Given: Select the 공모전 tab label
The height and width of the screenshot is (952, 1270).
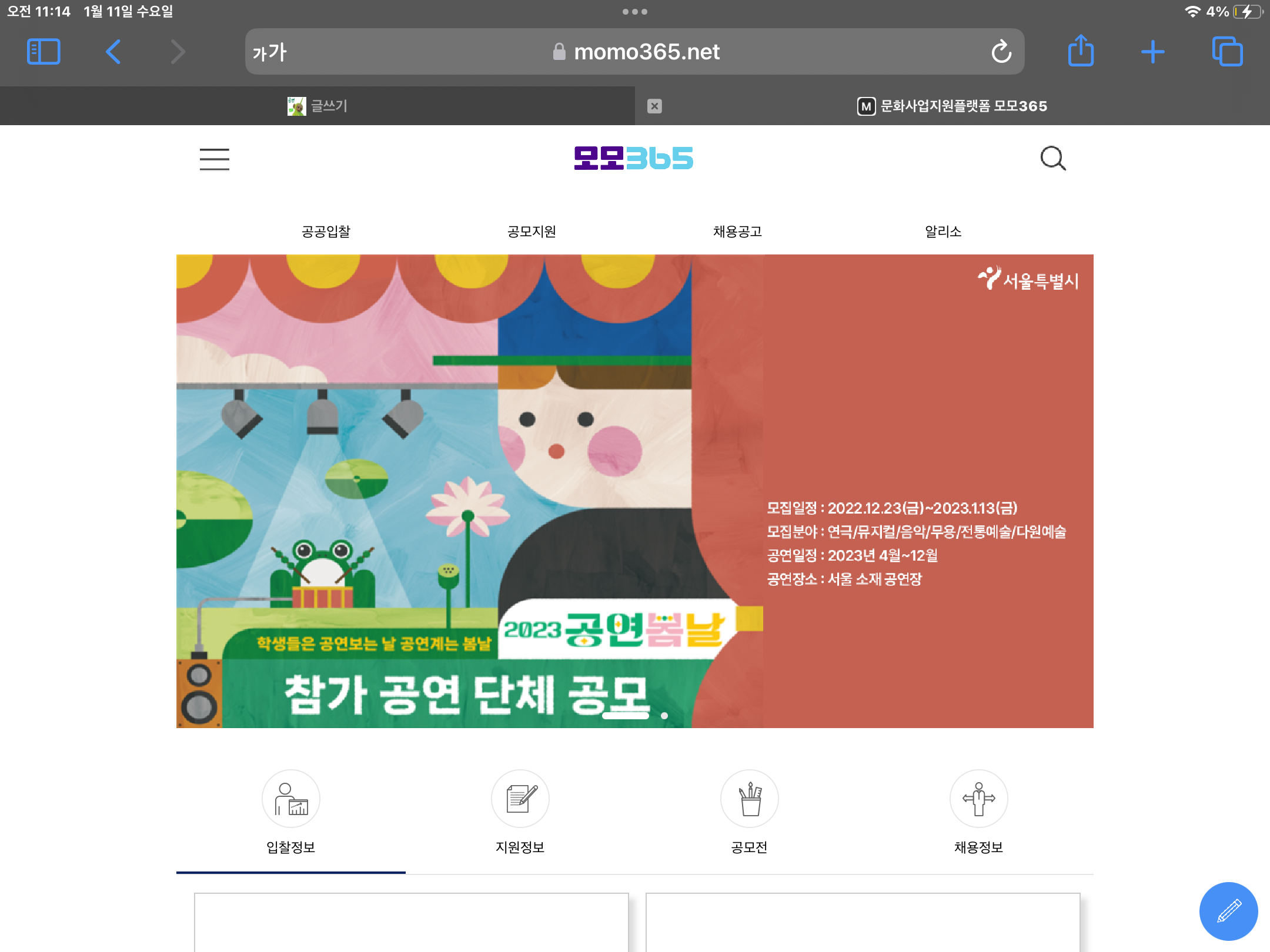Looking at the screenshot, I should click(x=750, y=847).
